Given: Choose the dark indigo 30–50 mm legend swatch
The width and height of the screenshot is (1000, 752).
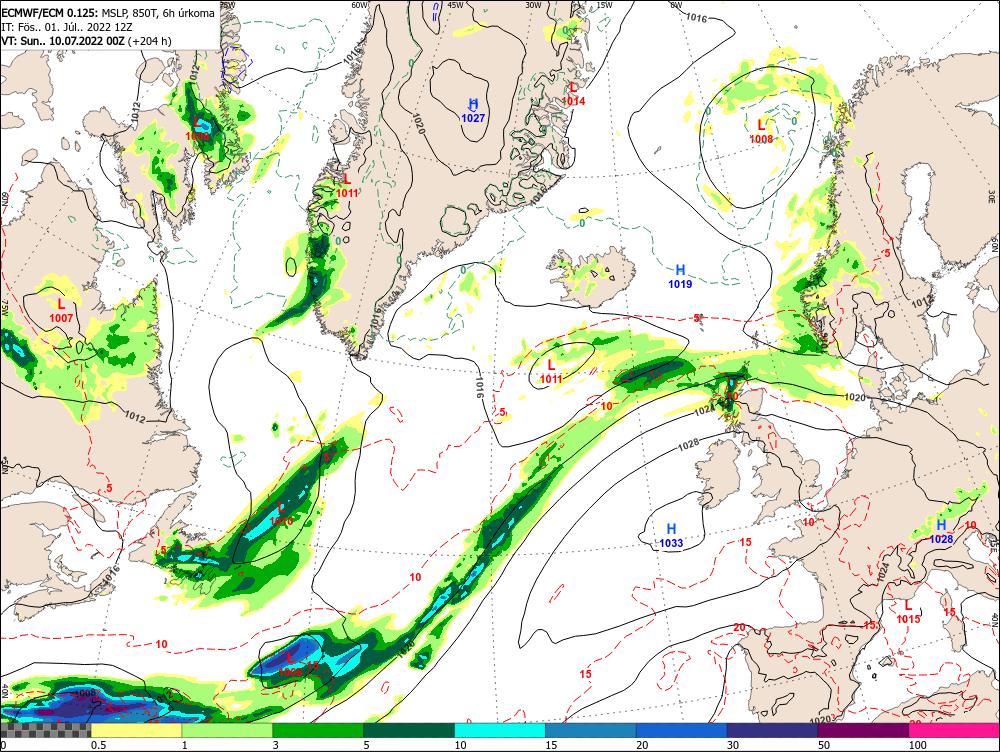Looking at the screenshot, I should (x=772, y=730).
